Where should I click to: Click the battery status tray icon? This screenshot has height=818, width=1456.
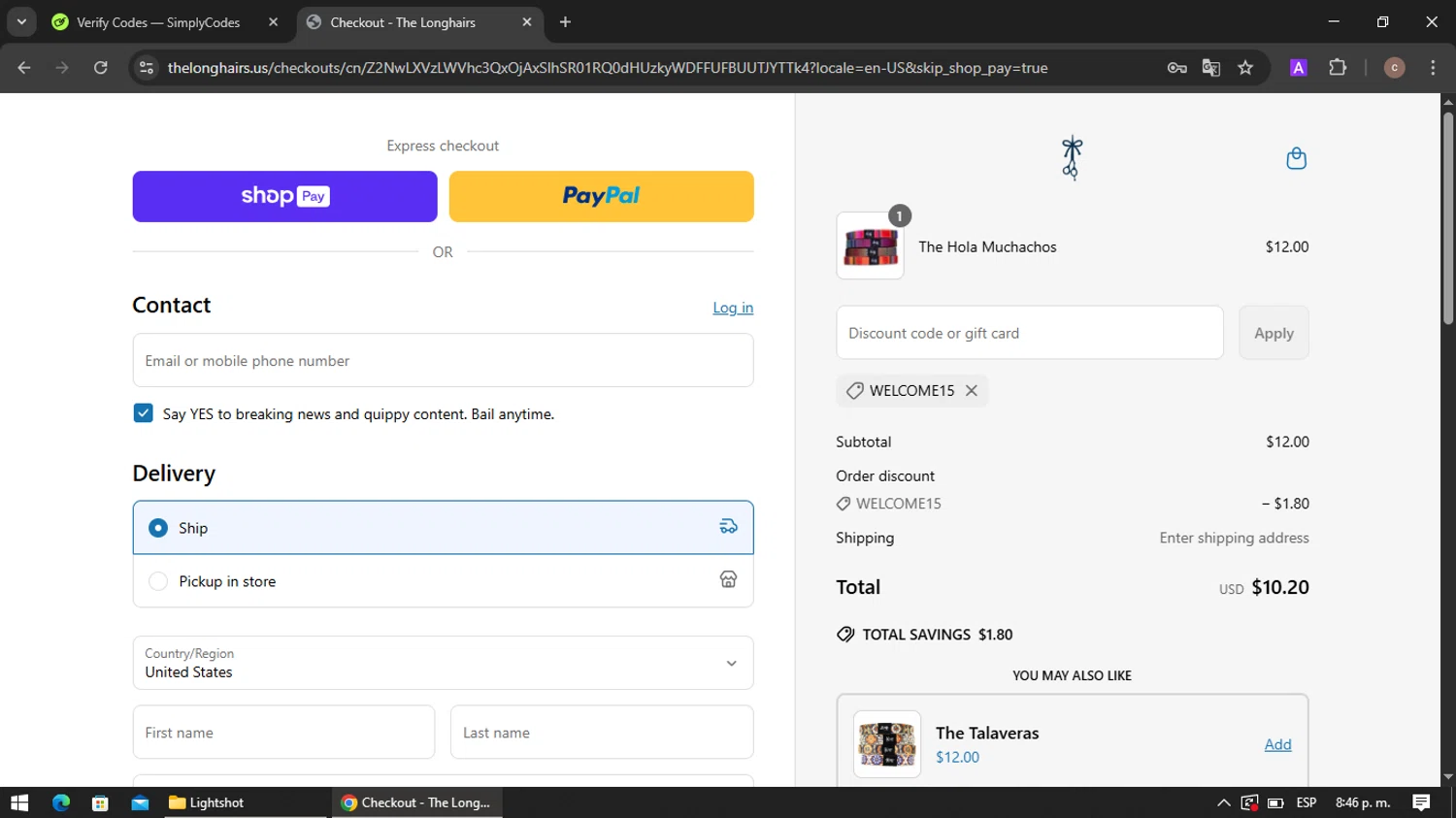[1275, 802]
